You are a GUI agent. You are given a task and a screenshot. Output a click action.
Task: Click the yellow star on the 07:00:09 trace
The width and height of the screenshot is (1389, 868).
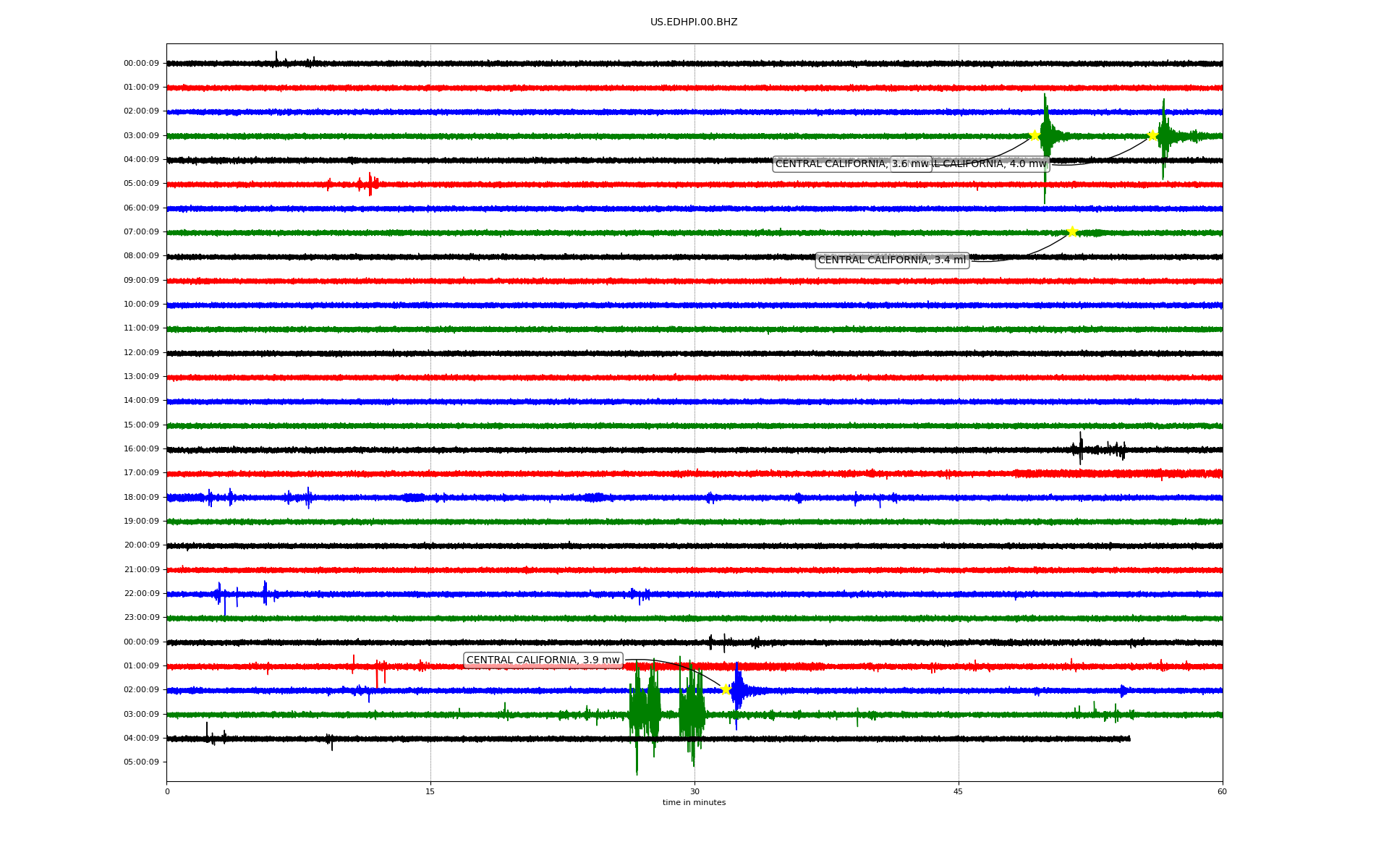point(1072,231)
